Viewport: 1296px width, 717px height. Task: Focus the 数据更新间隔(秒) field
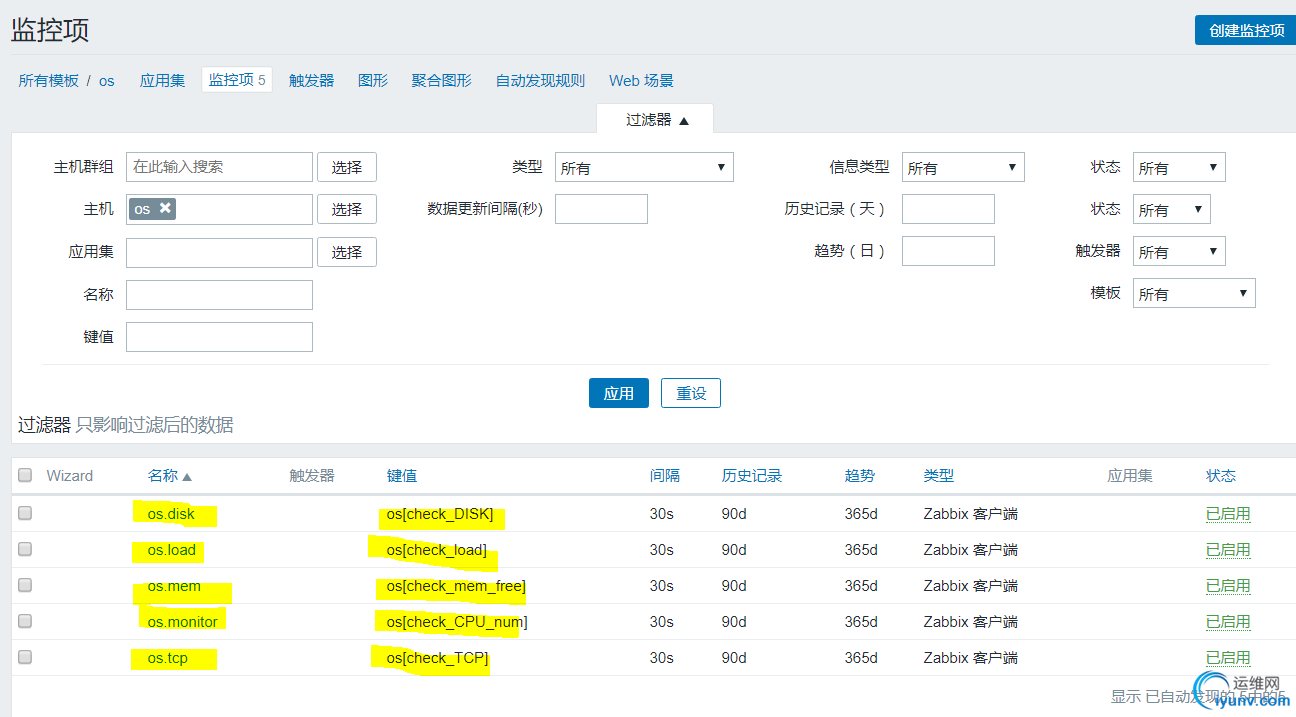[601, 209]
